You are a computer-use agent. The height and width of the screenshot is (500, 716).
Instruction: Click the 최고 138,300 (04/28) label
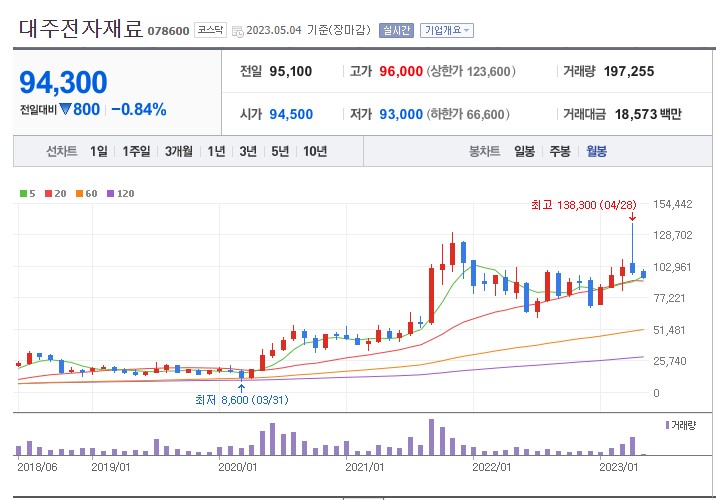tap(584, 205)
